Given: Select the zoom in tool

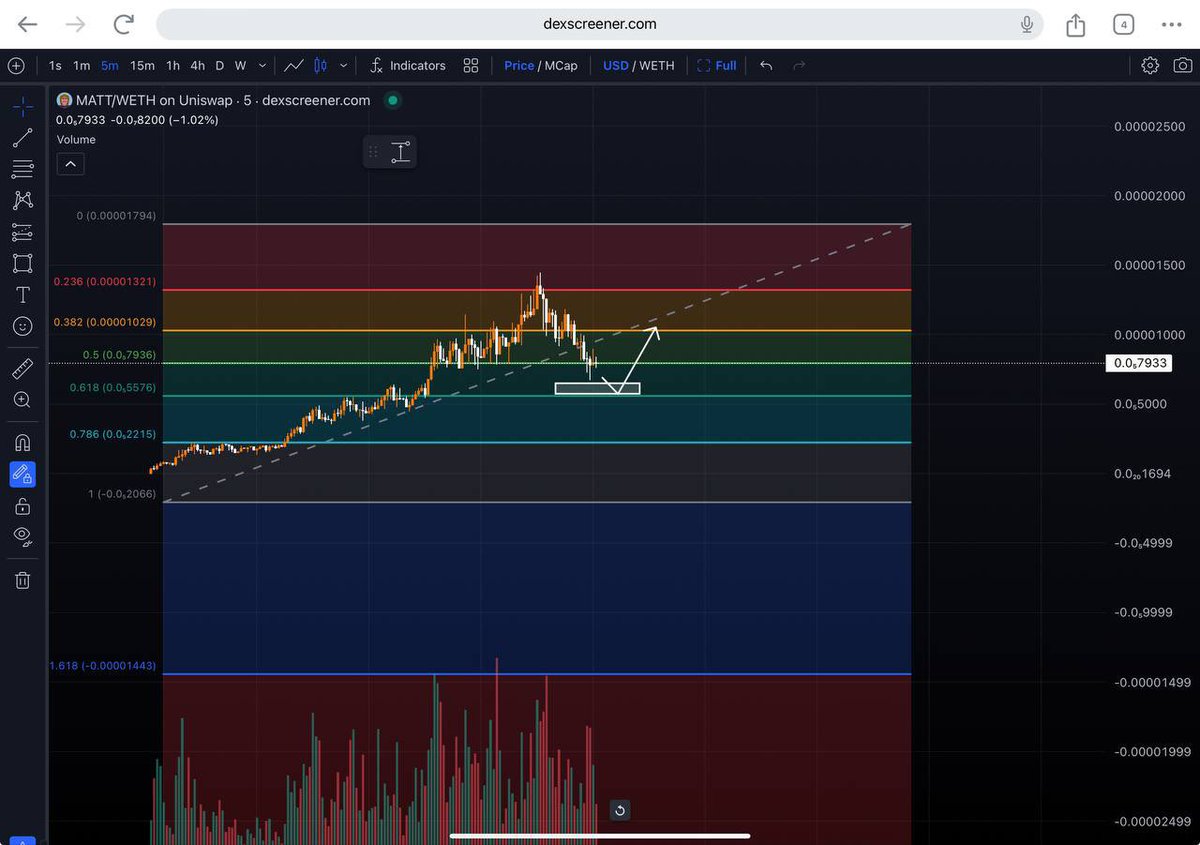Looking at the screenshot, I should point(22,400).
